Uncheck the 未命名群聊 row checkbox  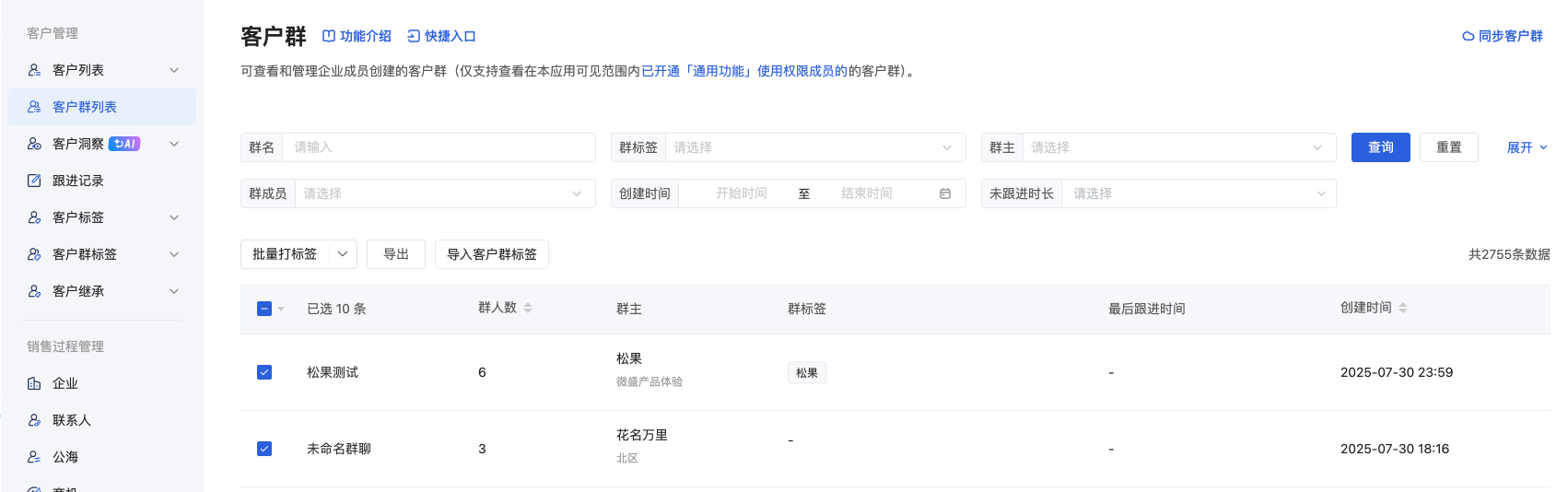pos(264,449)
